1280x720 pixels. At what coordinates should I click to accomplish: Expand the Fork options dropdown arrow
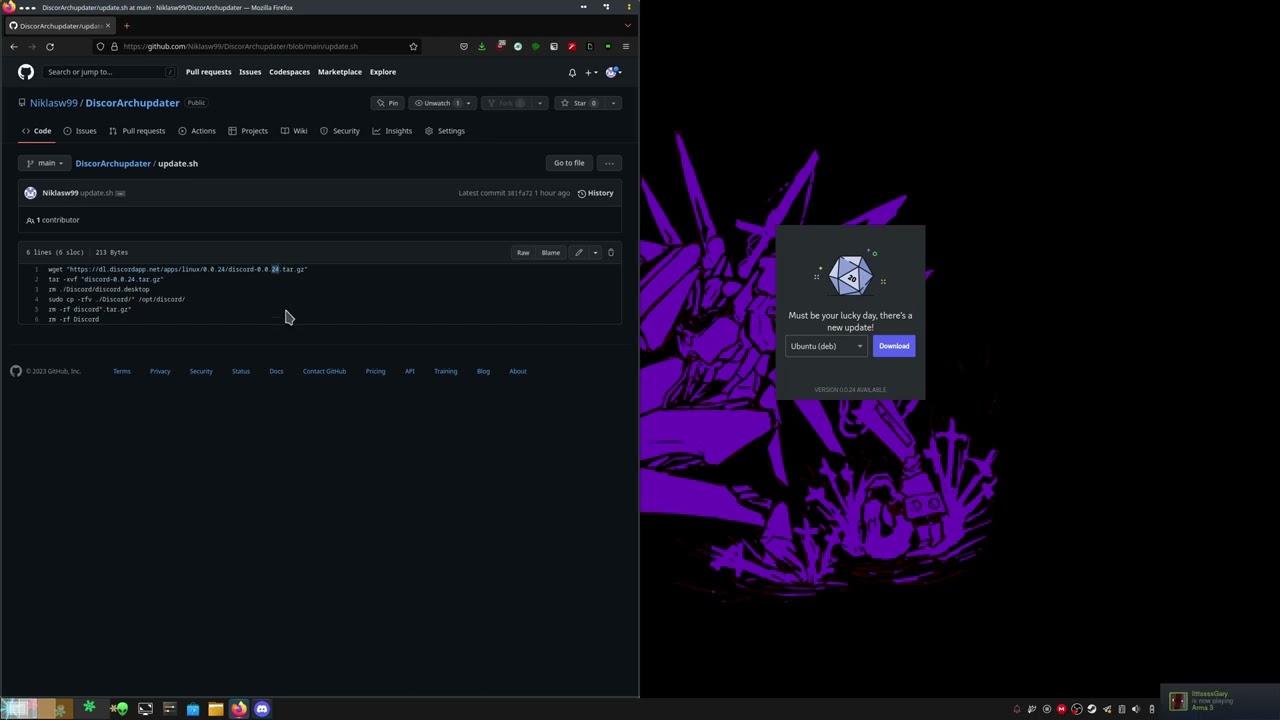pyautogui.click(x=540, y=103)
